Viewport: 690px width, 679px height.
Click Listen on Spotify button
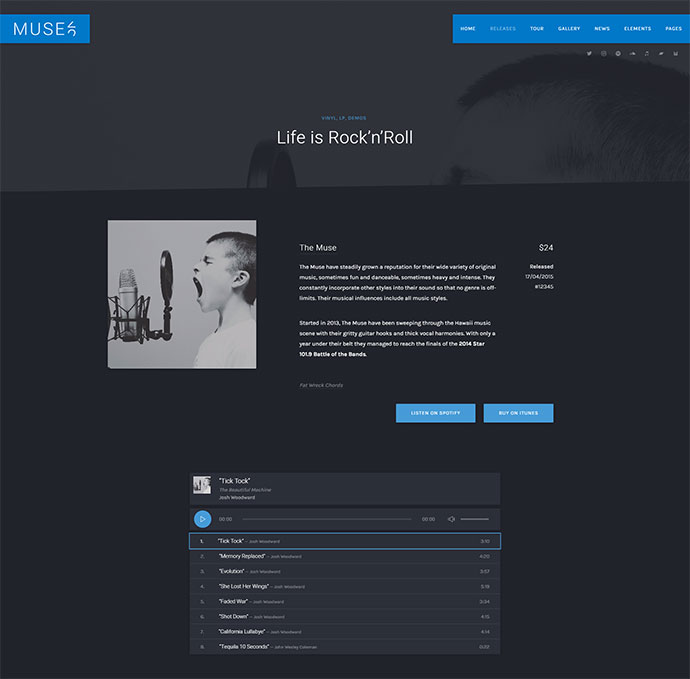point(436,413)
